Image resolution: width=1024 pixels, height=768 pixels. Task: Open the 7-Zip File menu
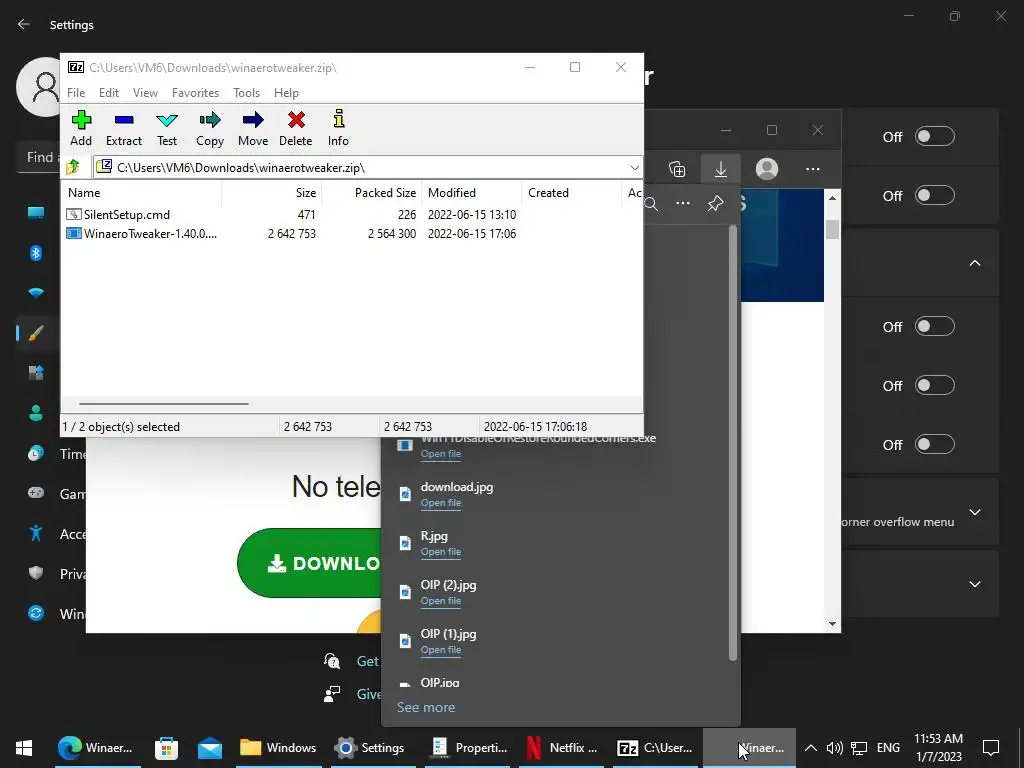[x=76, y=93]
